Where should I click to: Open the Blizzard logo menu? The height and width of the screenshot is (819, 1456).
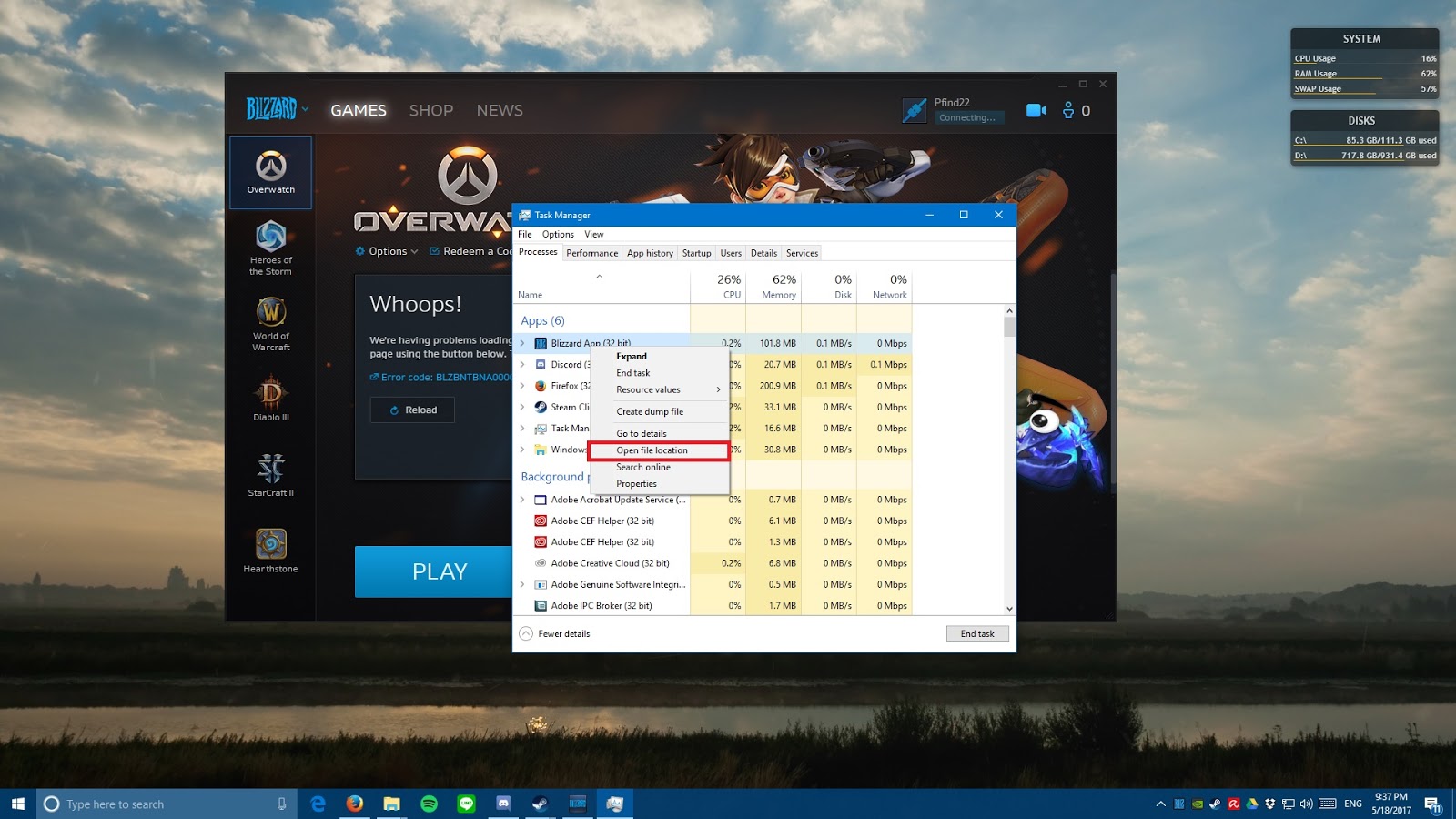(277, 109)
